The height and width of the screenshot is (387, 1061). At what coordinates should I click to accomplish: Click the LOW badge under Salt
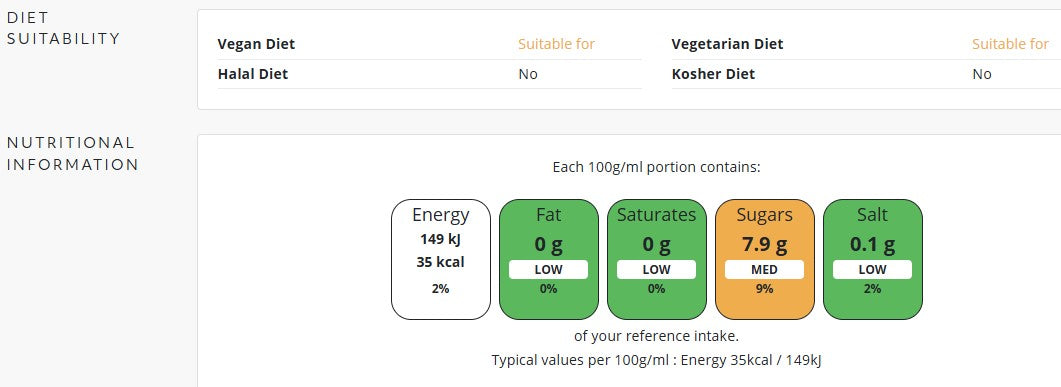point(872,269)
